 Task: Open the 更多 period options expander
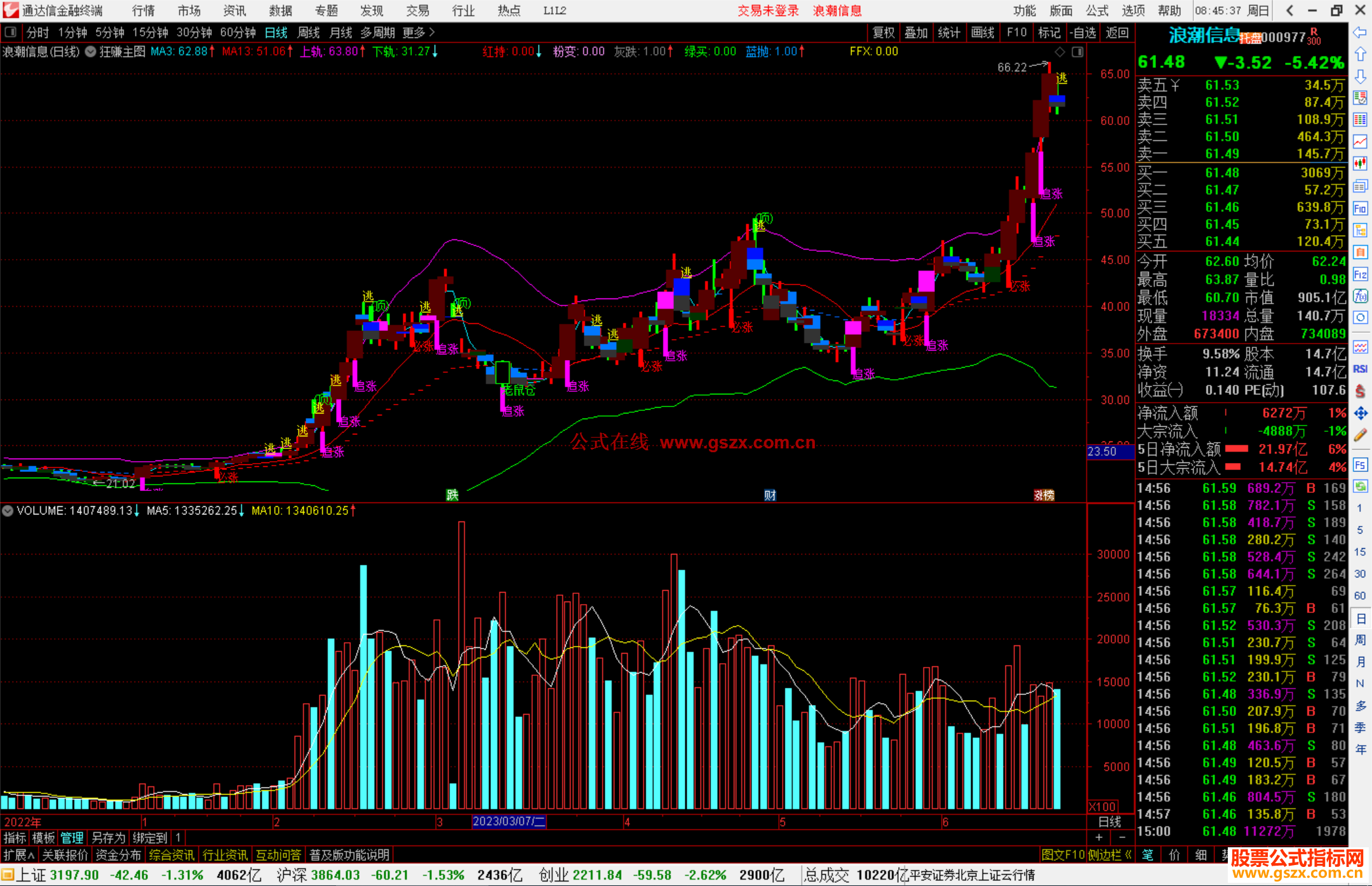coord(419,32)
